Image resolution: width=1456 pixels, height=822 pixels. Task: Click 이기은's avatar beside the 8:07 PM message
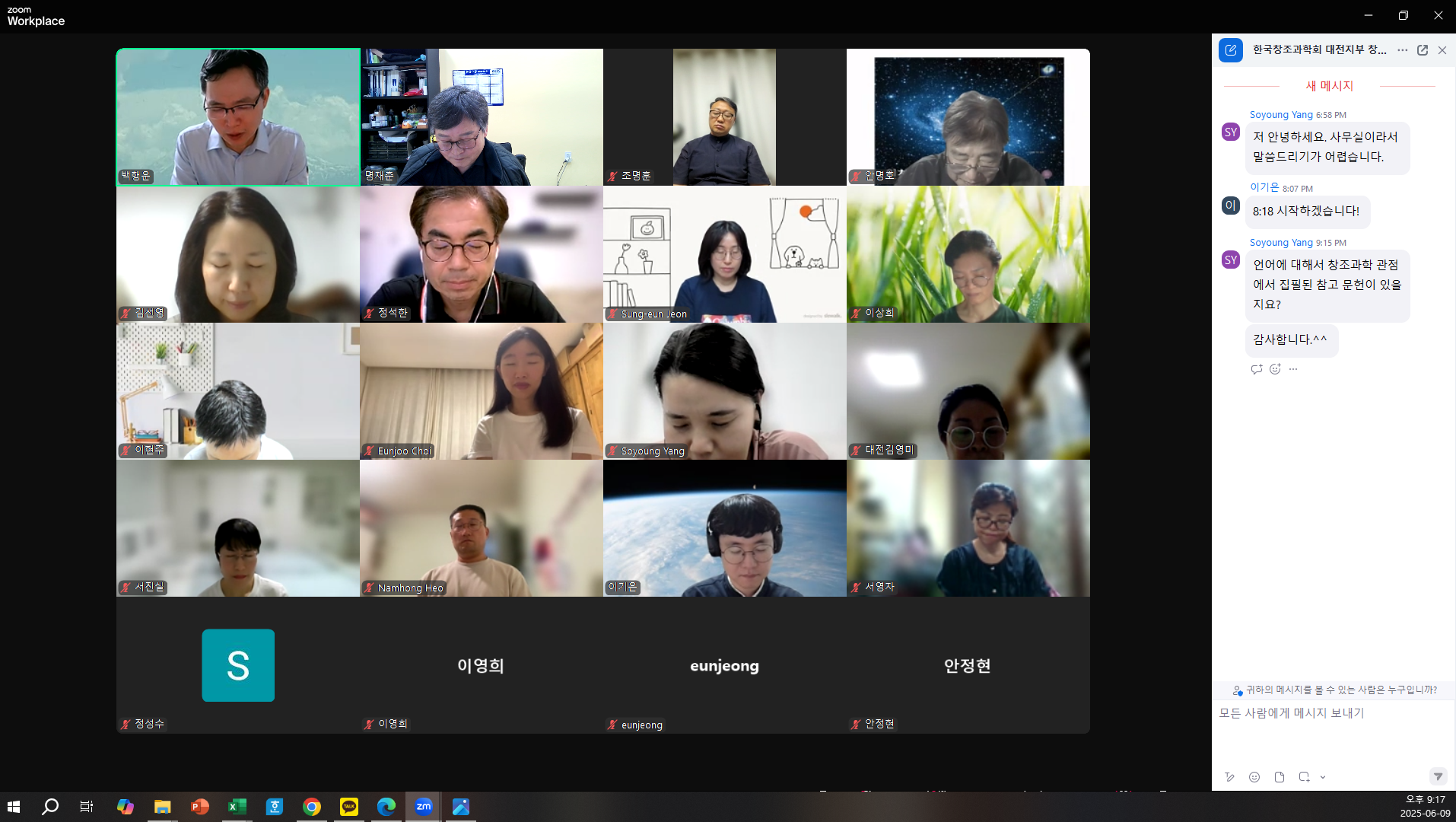point(1231,205)
